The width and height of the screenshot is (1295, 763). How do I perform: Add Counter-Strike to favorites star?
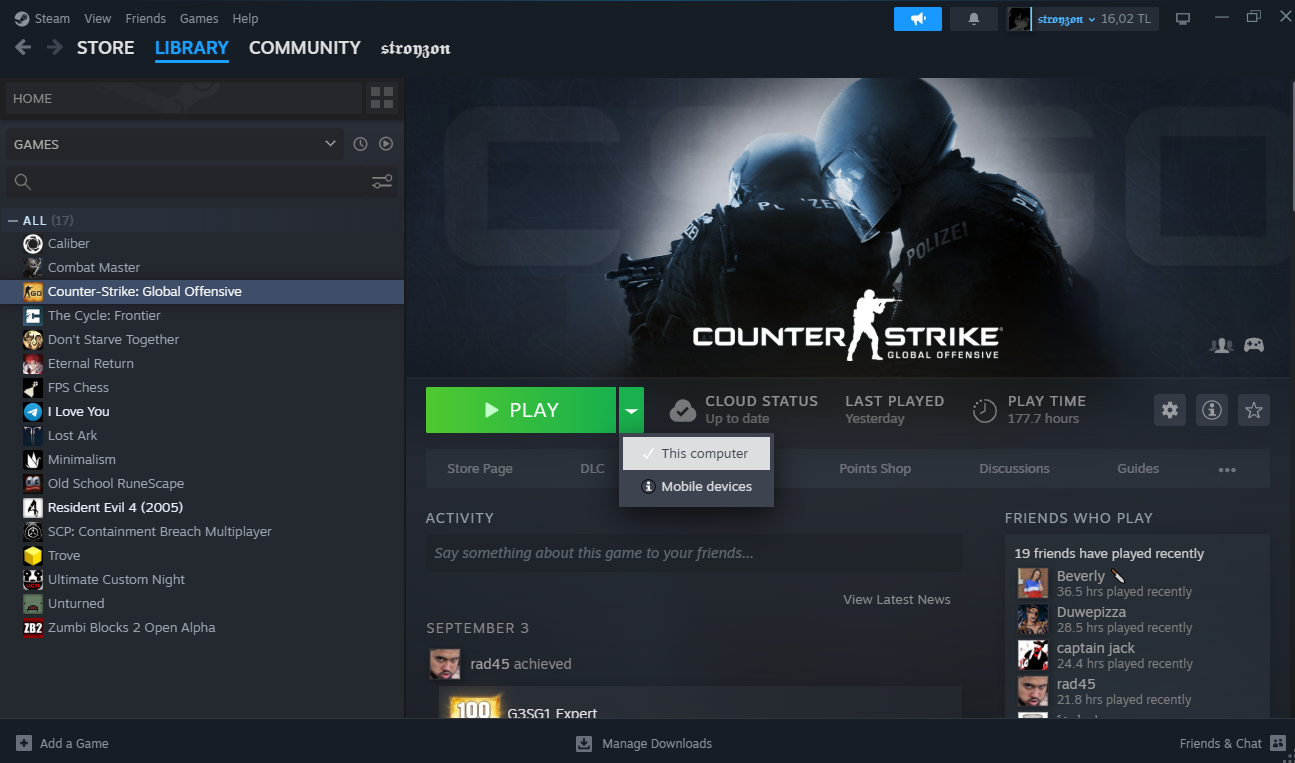click(x=1254, y=410)
